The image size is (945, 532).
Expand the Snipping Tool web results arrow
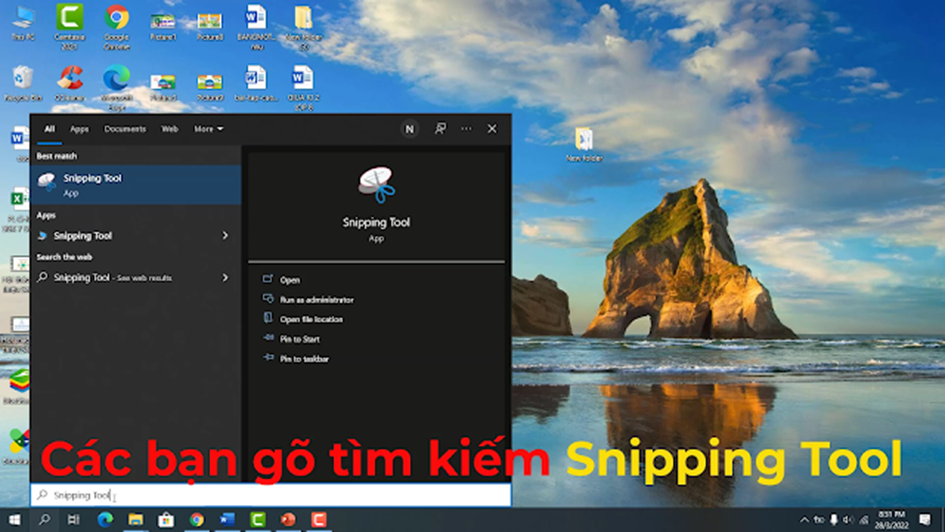click(225, 278)
